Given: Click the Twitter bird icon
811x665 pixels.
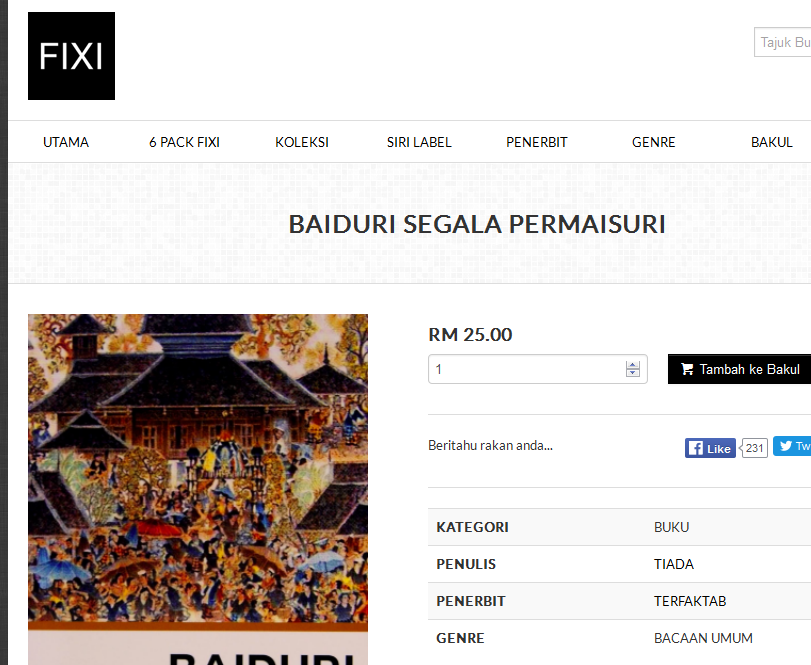Looking at the screenshot, I should [x=786, y=446].
